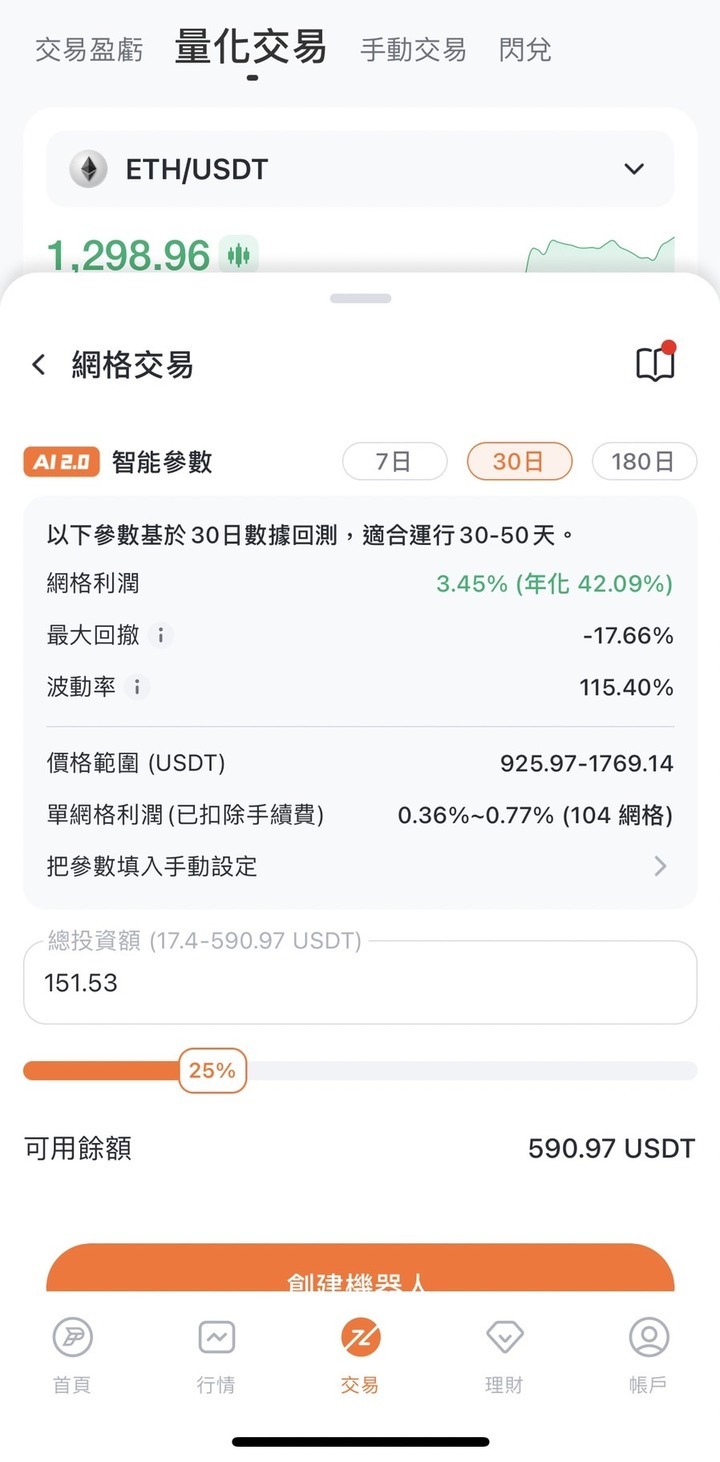The width and height of the screenshot is (720, 1462).
Task: Open 帳戶 in the bottom navigation
Action: click(x=648, y=1355)
